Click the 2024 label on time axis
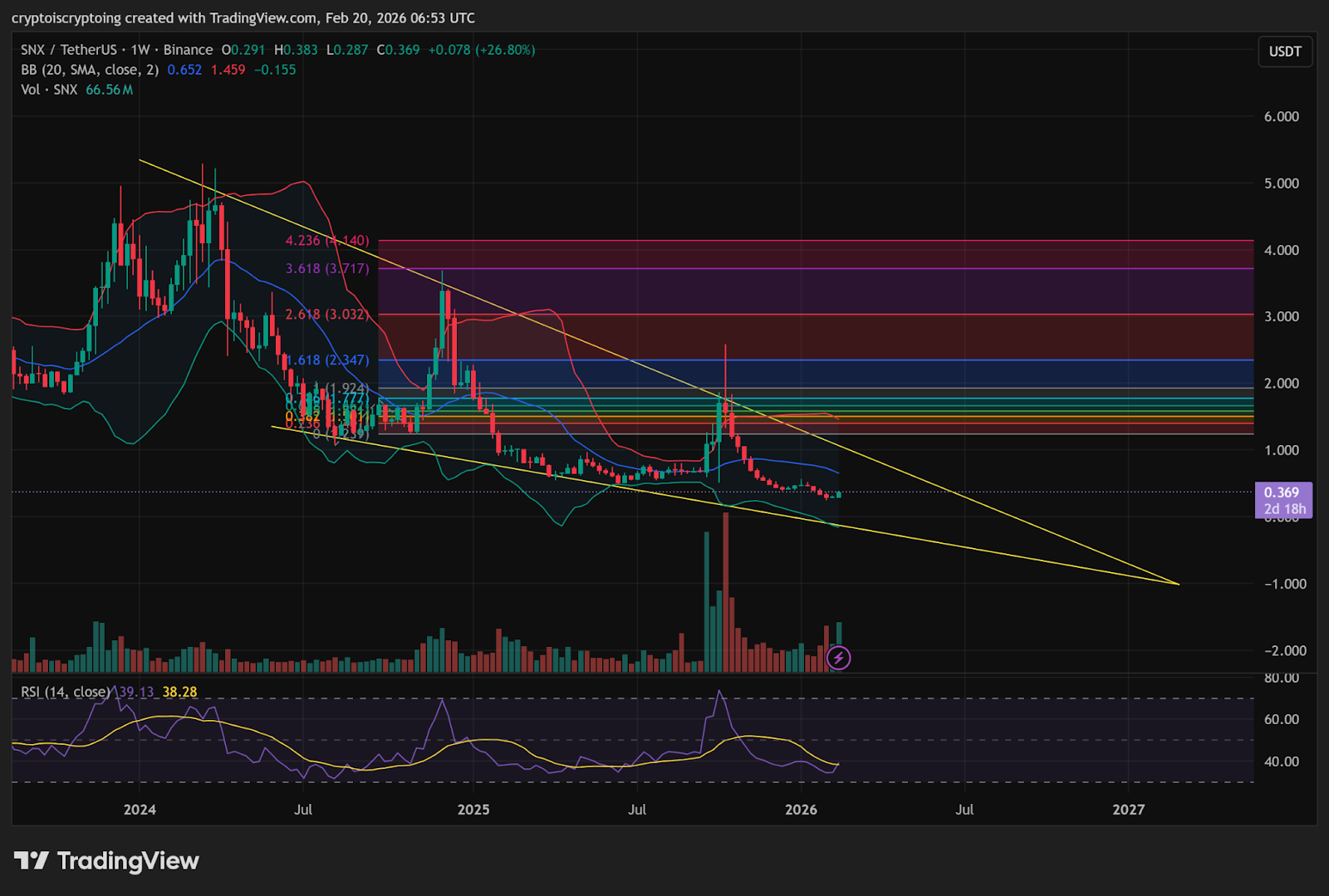1329x896 pixels. [140, 810]
